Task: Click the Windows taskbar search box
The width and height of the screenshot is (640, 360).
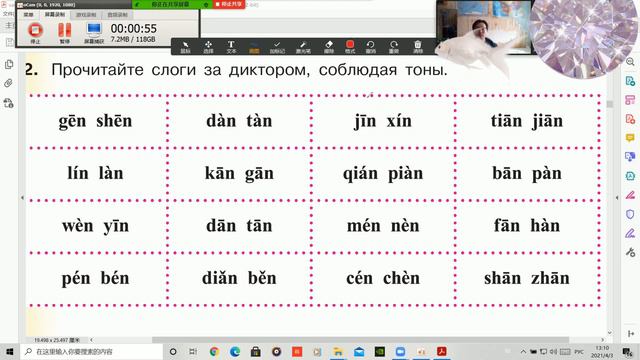Action: [91, 351]
